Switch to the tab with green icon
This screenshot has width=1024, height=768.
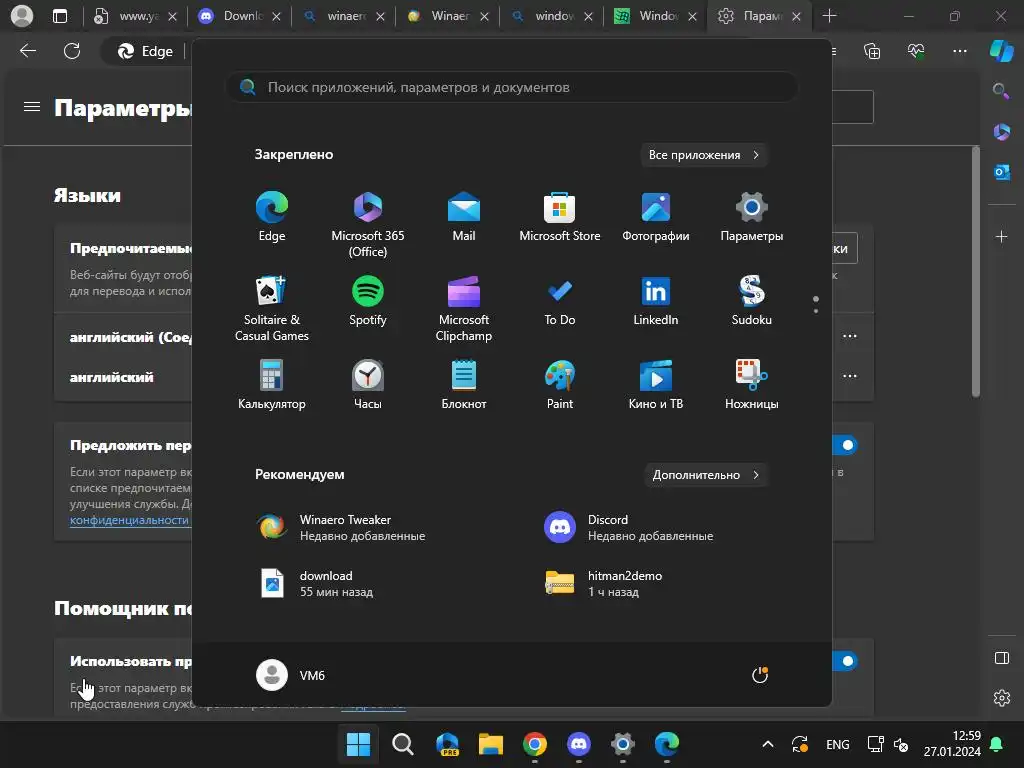(x=654, y=16)
